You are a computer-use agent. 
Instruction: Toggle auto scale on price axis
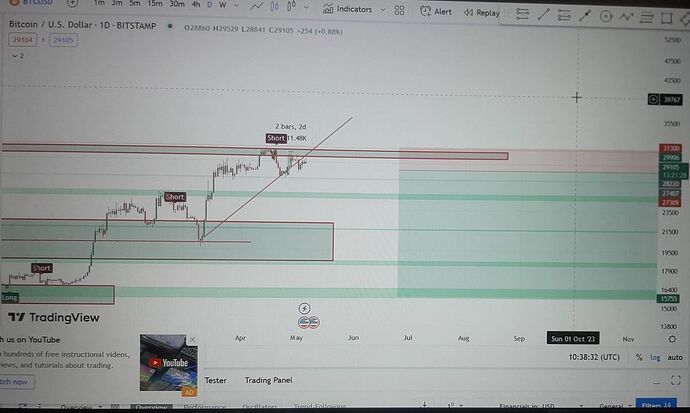pyautogui.click(x=675, y=357)
